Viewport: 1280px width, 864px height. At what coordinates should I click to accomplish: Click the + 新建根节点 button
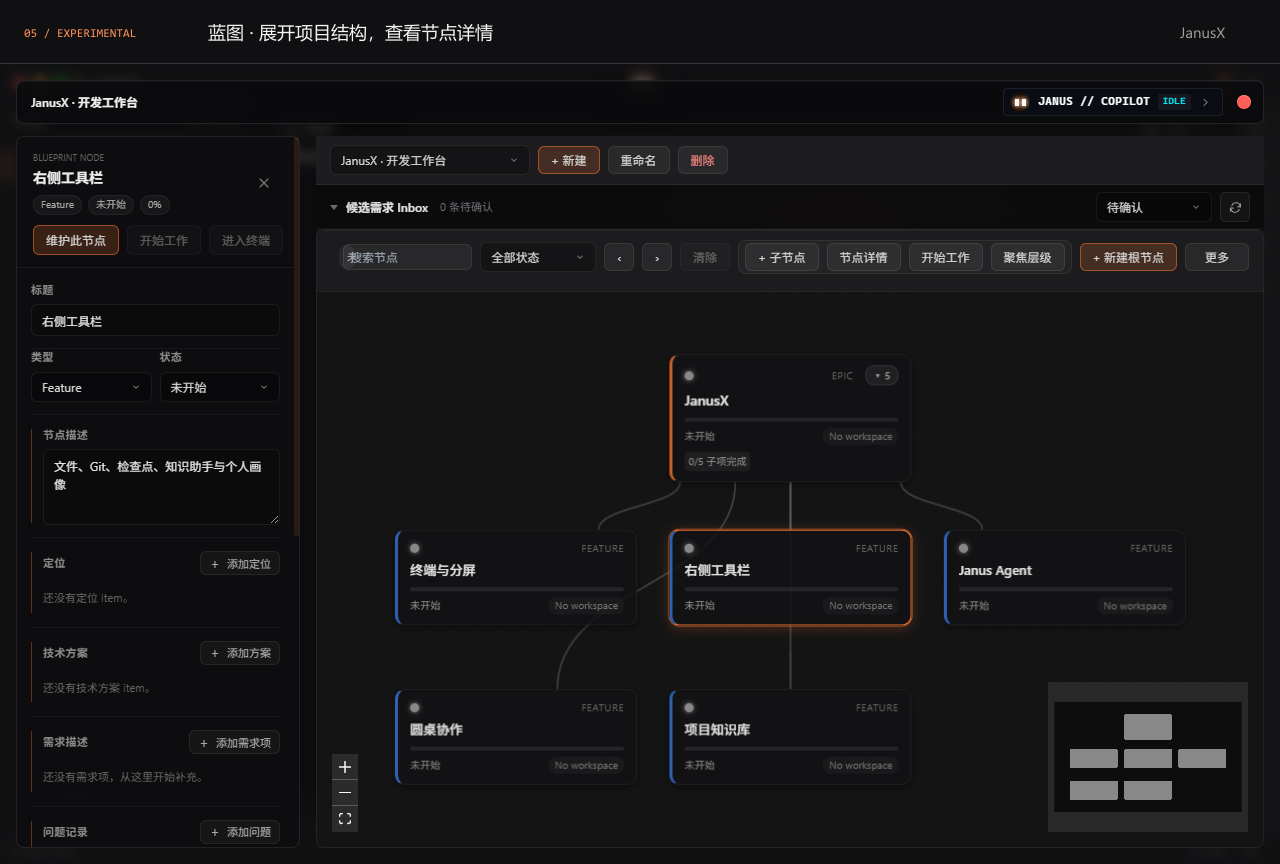point(1128,257)
